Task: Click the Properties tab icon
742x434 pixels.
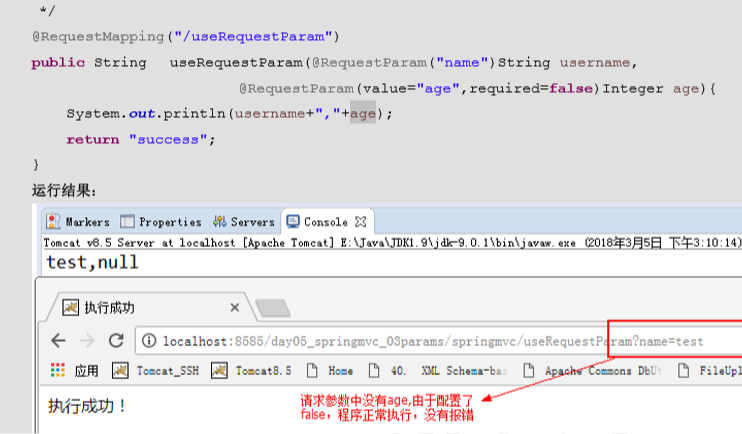Action: coord(127,221)
